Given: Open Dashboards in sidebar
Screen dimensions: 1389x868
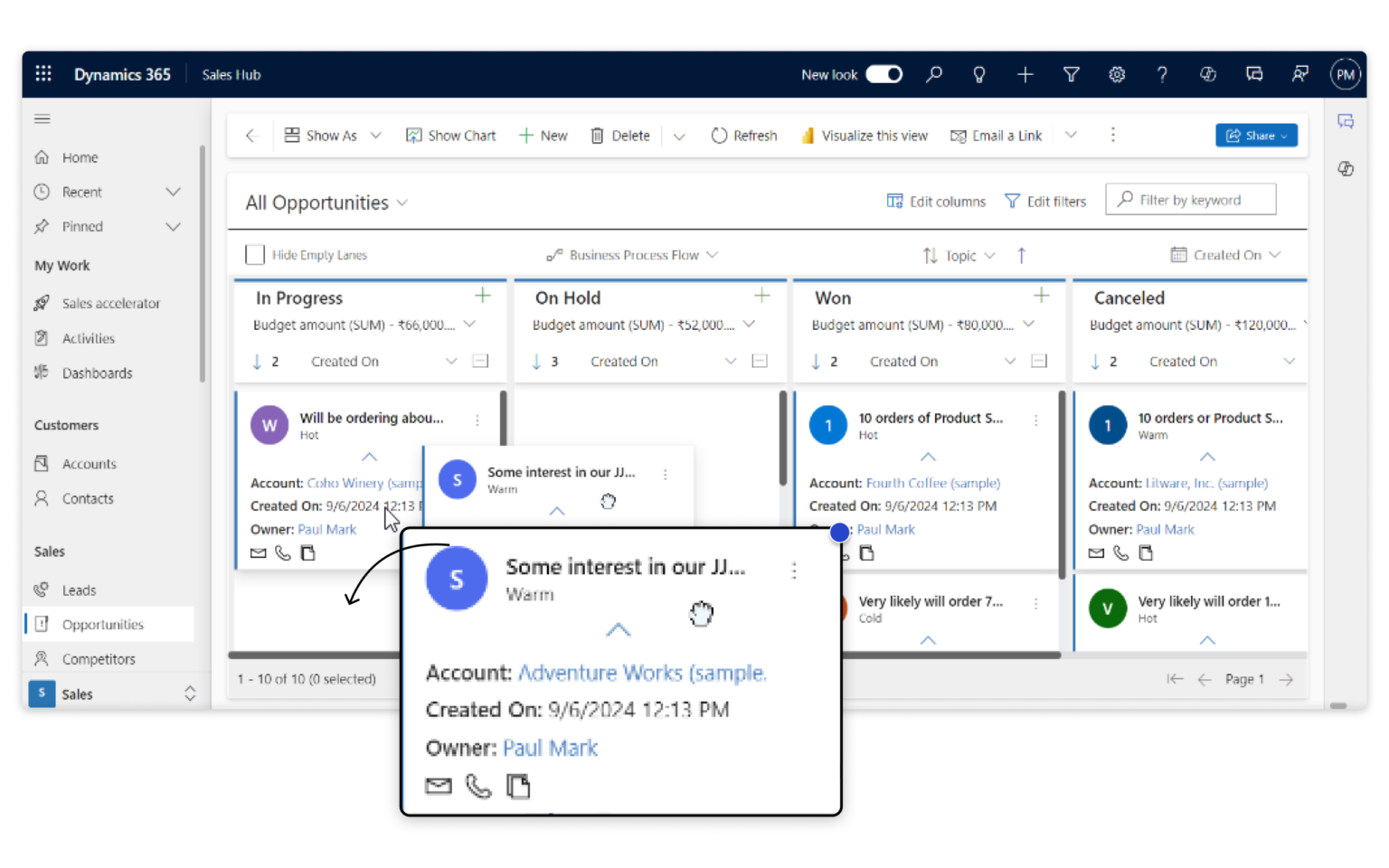Looking at the screenshot, I should 97,373.
